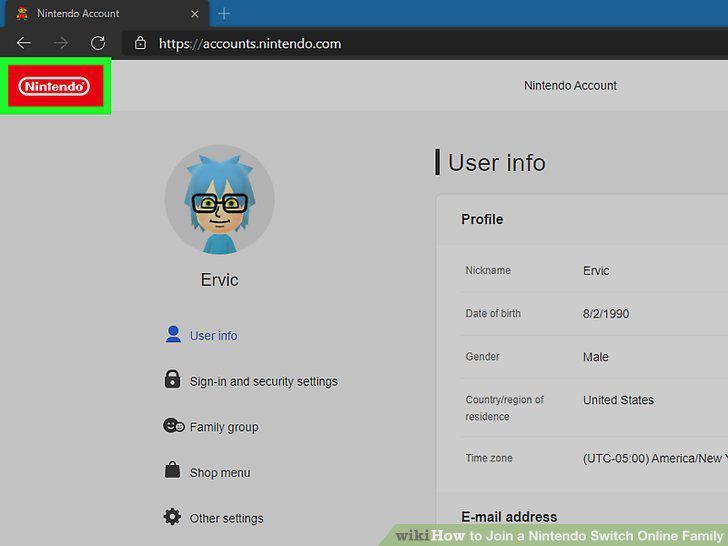Click the Time zone label
Viewport: 728px width, 546px height.
(x=489, y=458)
